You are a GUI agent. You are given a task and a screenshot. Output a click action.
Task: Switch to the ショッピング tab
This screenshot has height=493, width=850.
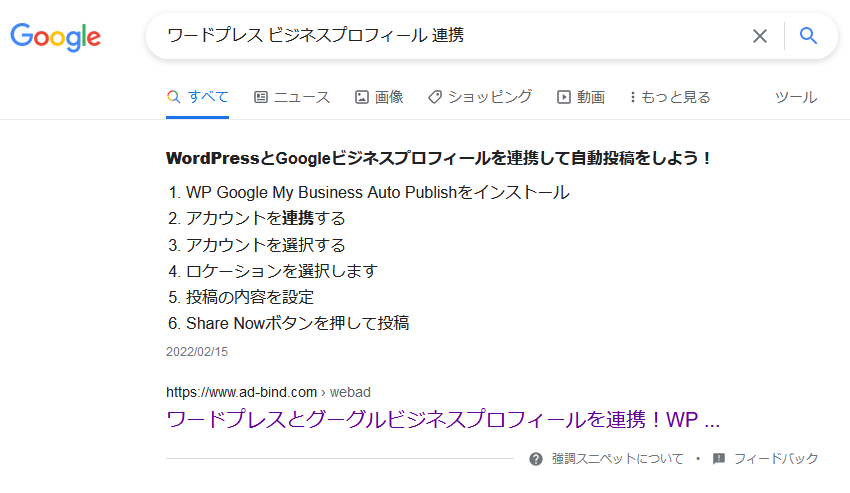pyautogui.click(x=480, y=97)
